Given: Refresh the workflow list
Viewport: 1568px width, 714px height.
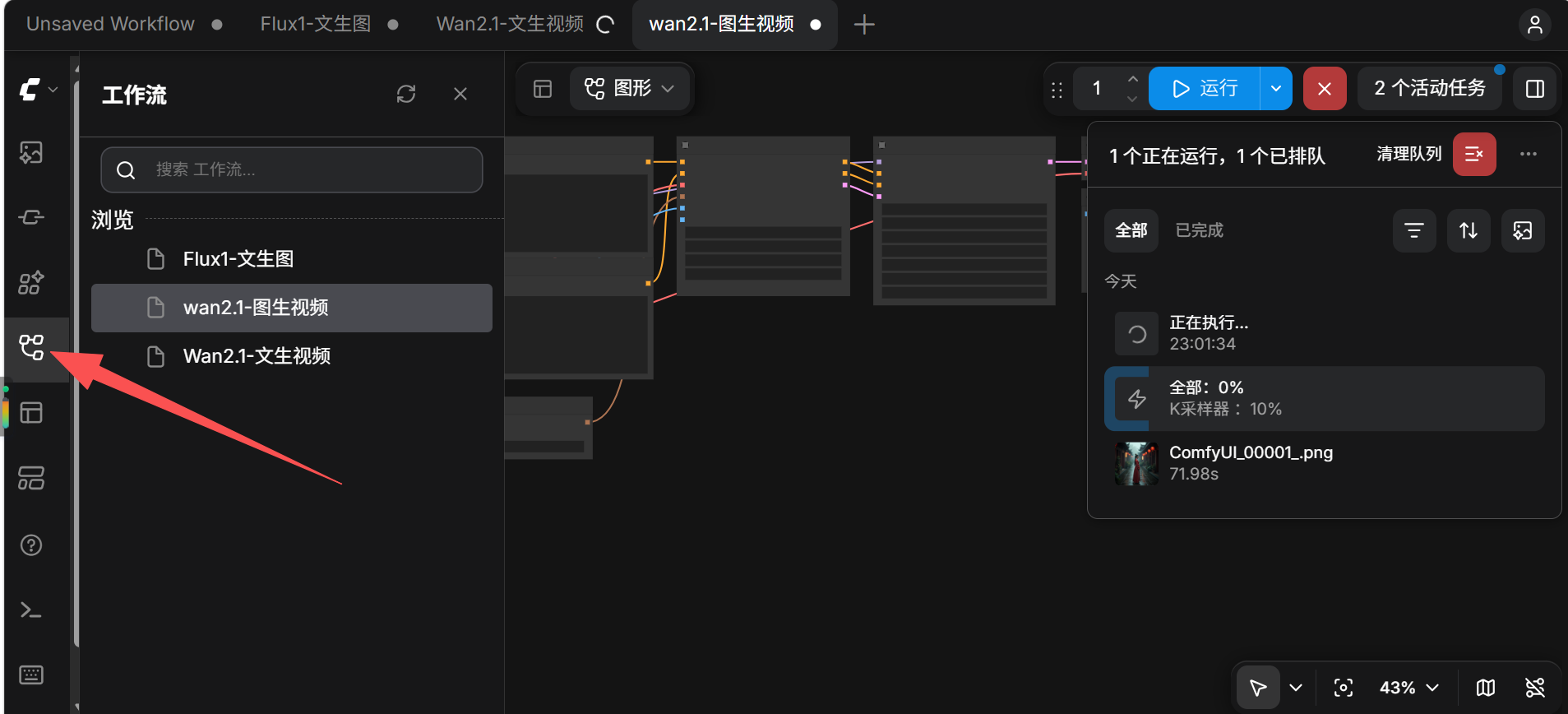Looking at the screenshot, I should click(406, 94).
